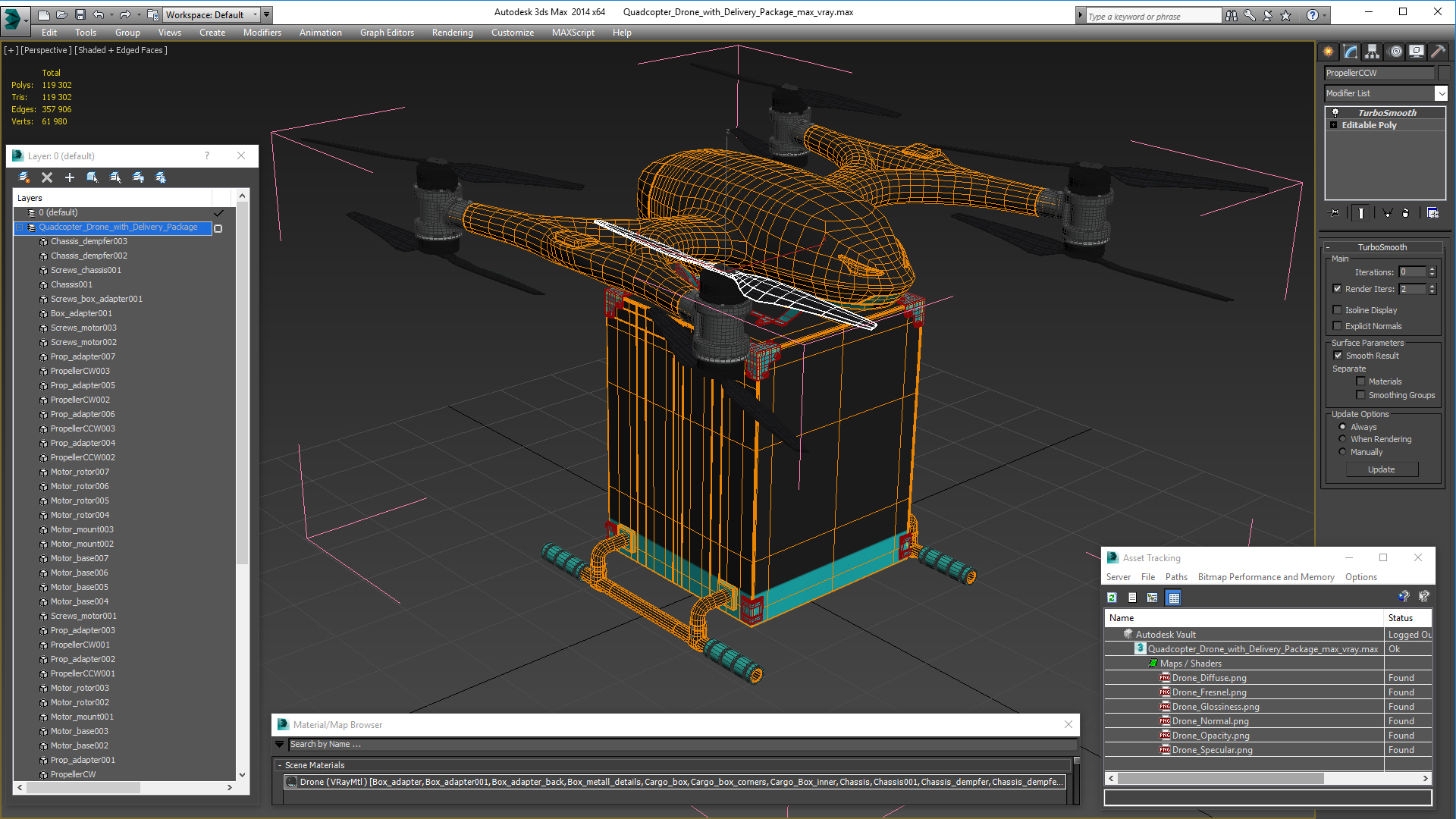Screen dimensions: 1456x819
Task: Click Select Highlighted Objects icon in Layer dialog
Action: 93,177
